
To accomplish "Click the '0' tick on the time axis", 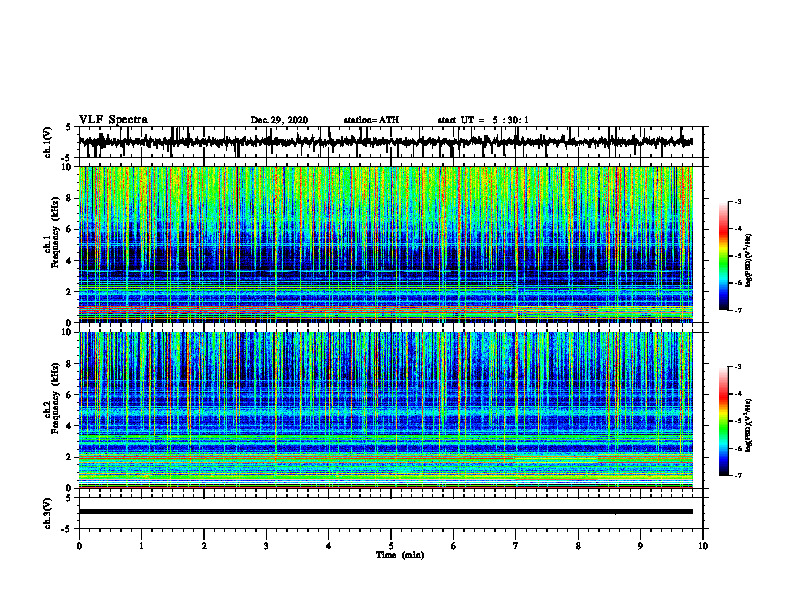I will [79, 546].
